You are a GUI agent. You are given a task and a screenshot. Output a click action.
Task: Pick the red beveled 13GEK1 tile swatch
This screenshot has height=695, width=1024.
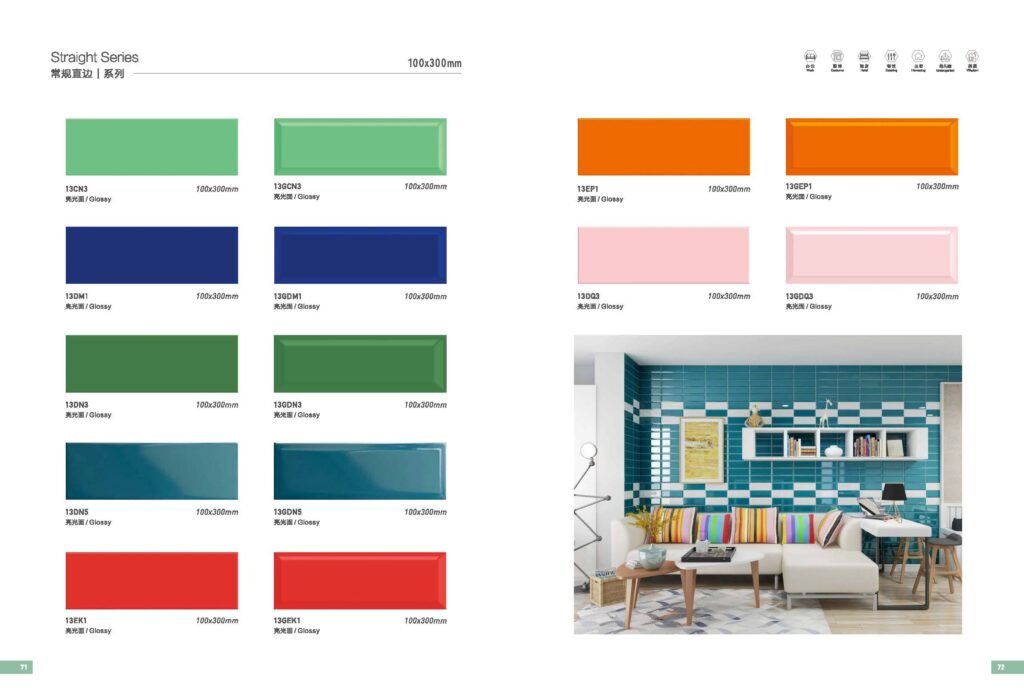[x=360, y=580]
